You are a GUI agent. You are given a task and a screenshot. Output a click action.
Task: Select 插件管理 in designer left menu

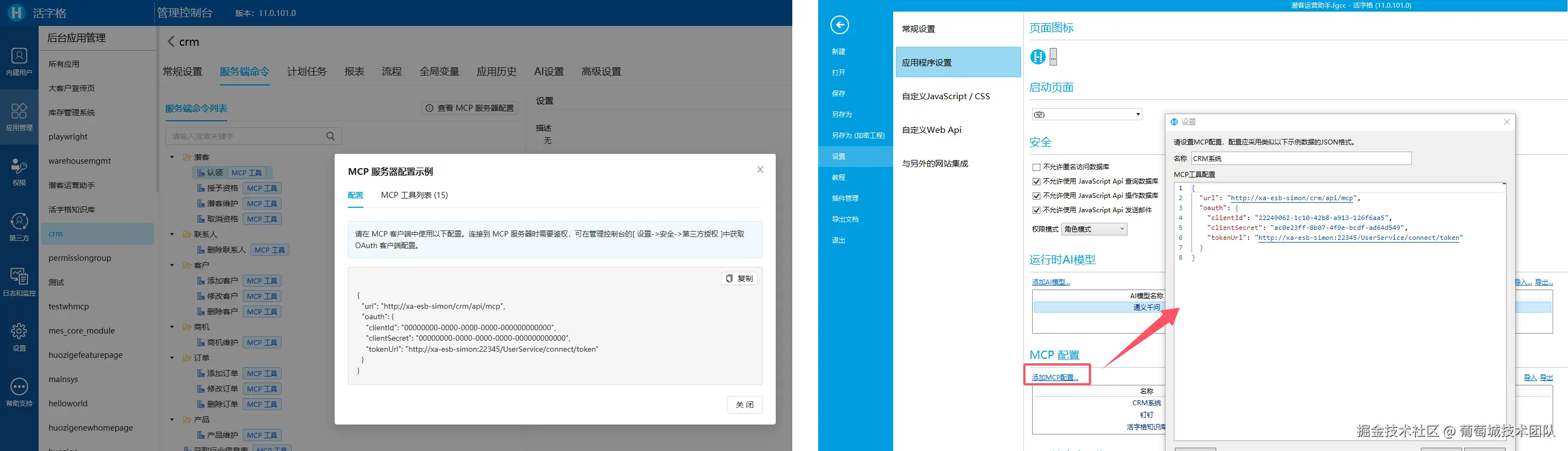845,198
